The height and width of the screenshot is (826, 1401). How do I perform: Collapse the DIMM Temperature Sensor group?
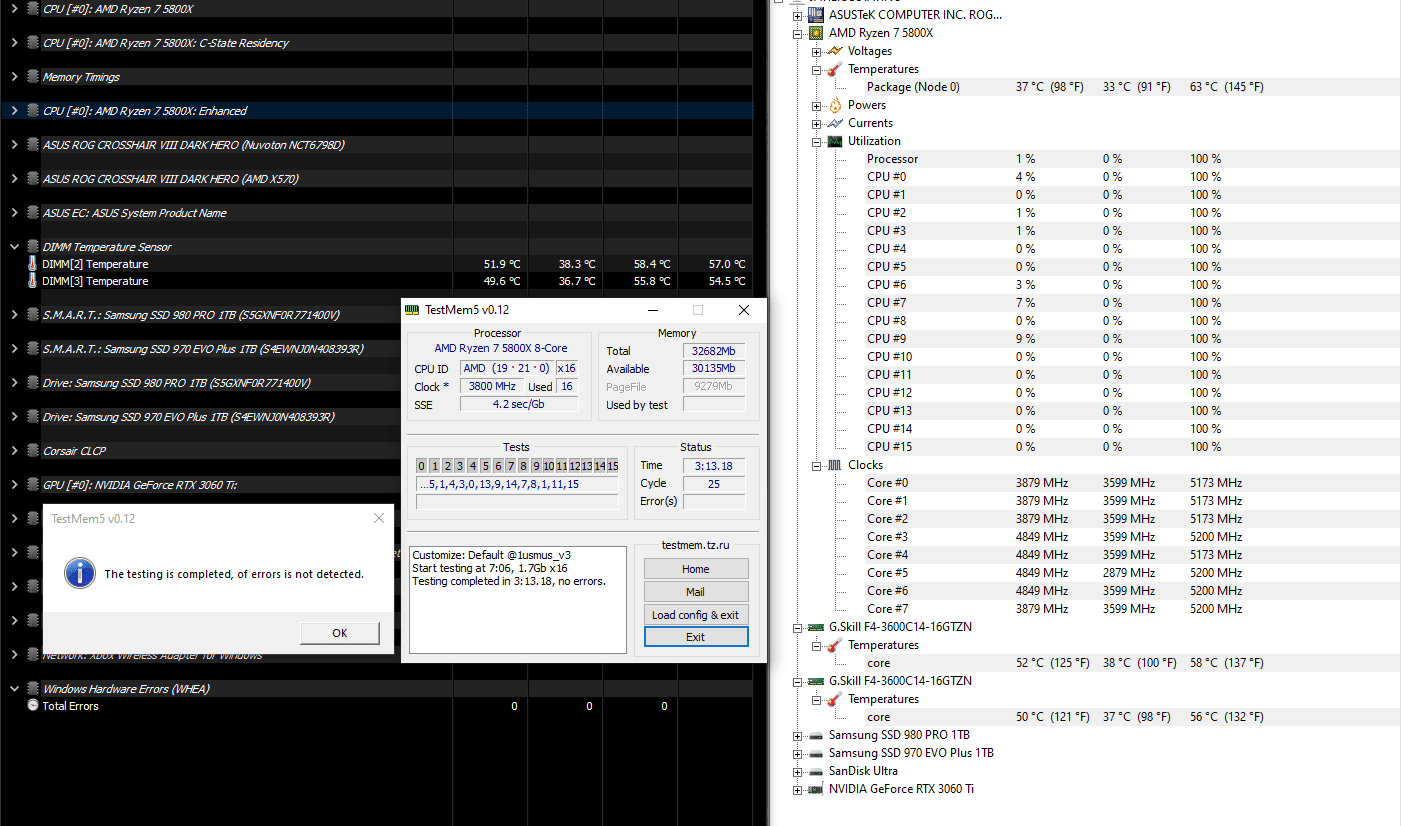coord(14,247)
